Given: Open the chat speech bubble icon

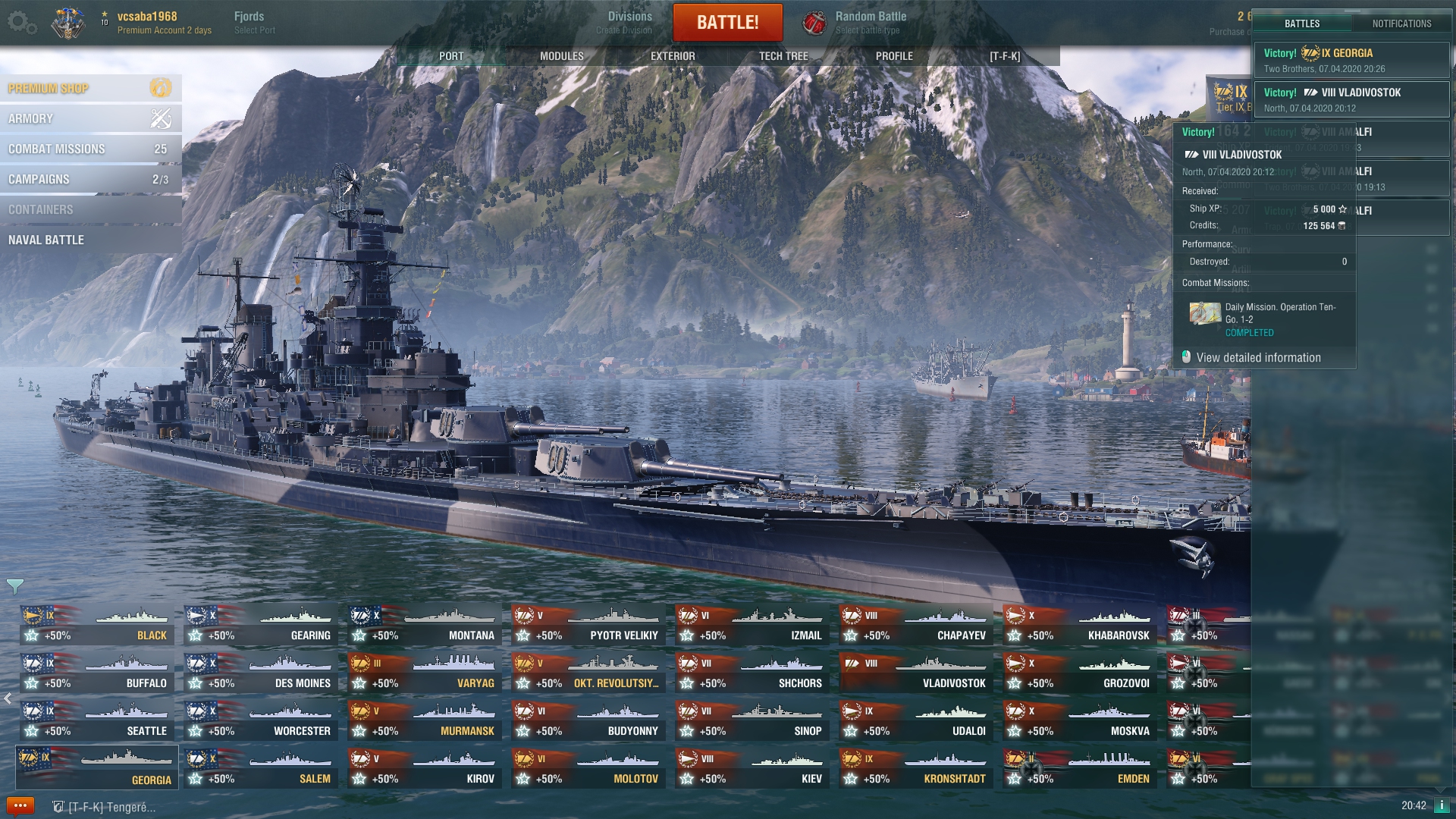Looking at the screenshot, I should click(20, 805).
